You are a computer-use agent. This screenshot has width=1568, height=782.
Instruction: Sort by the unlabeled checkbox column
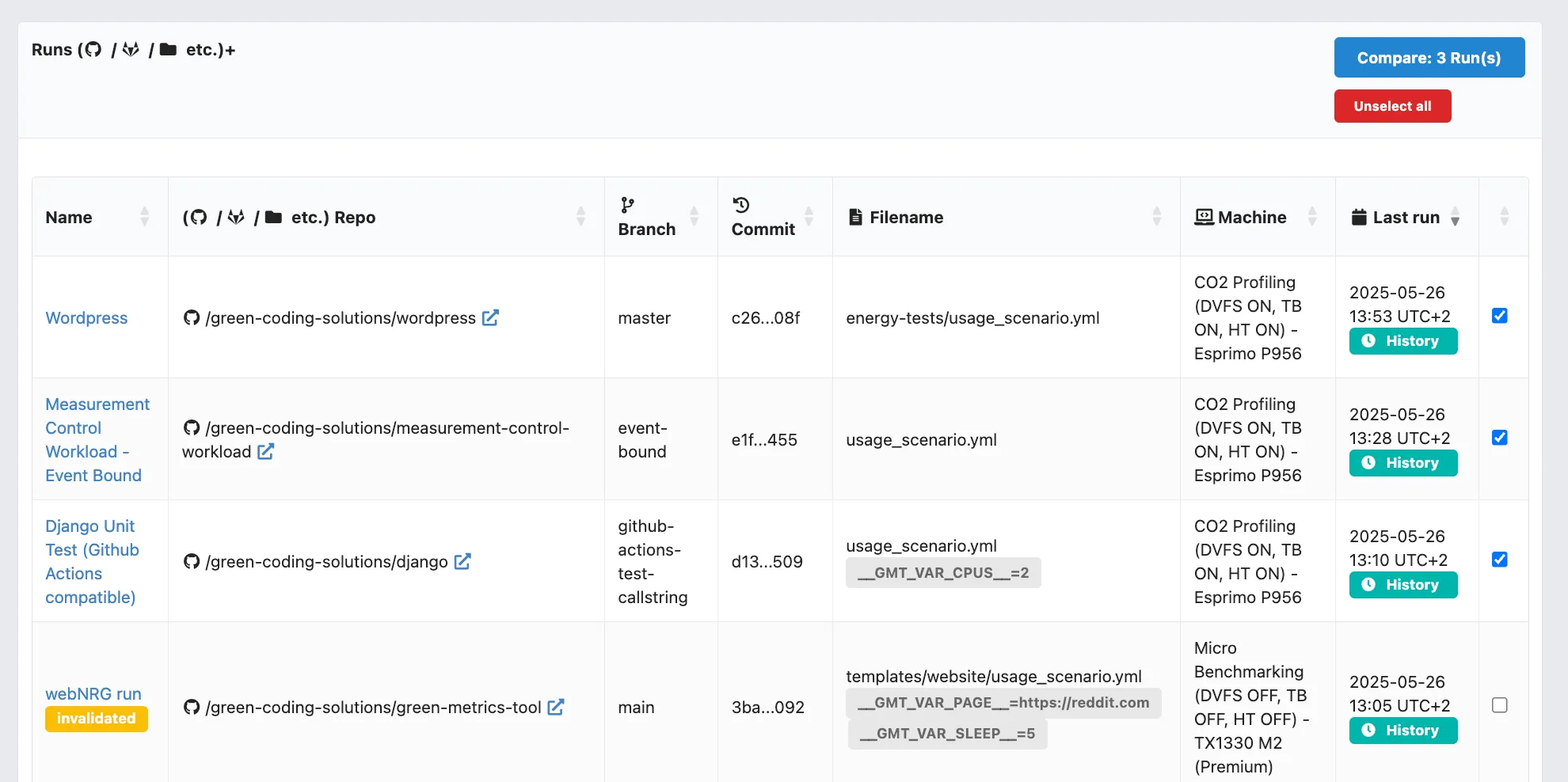tap(1504, 217)
